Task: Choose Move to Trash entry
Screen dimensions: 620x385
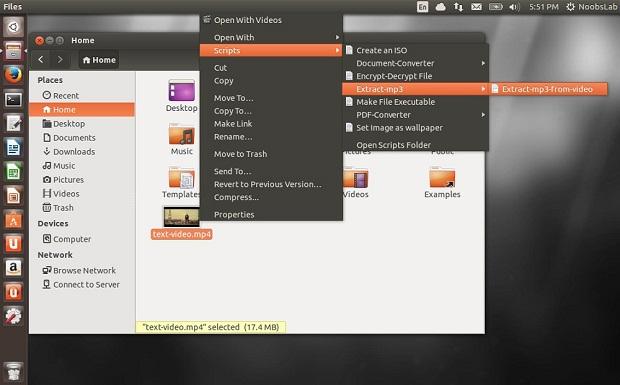Action: (271, 154)
